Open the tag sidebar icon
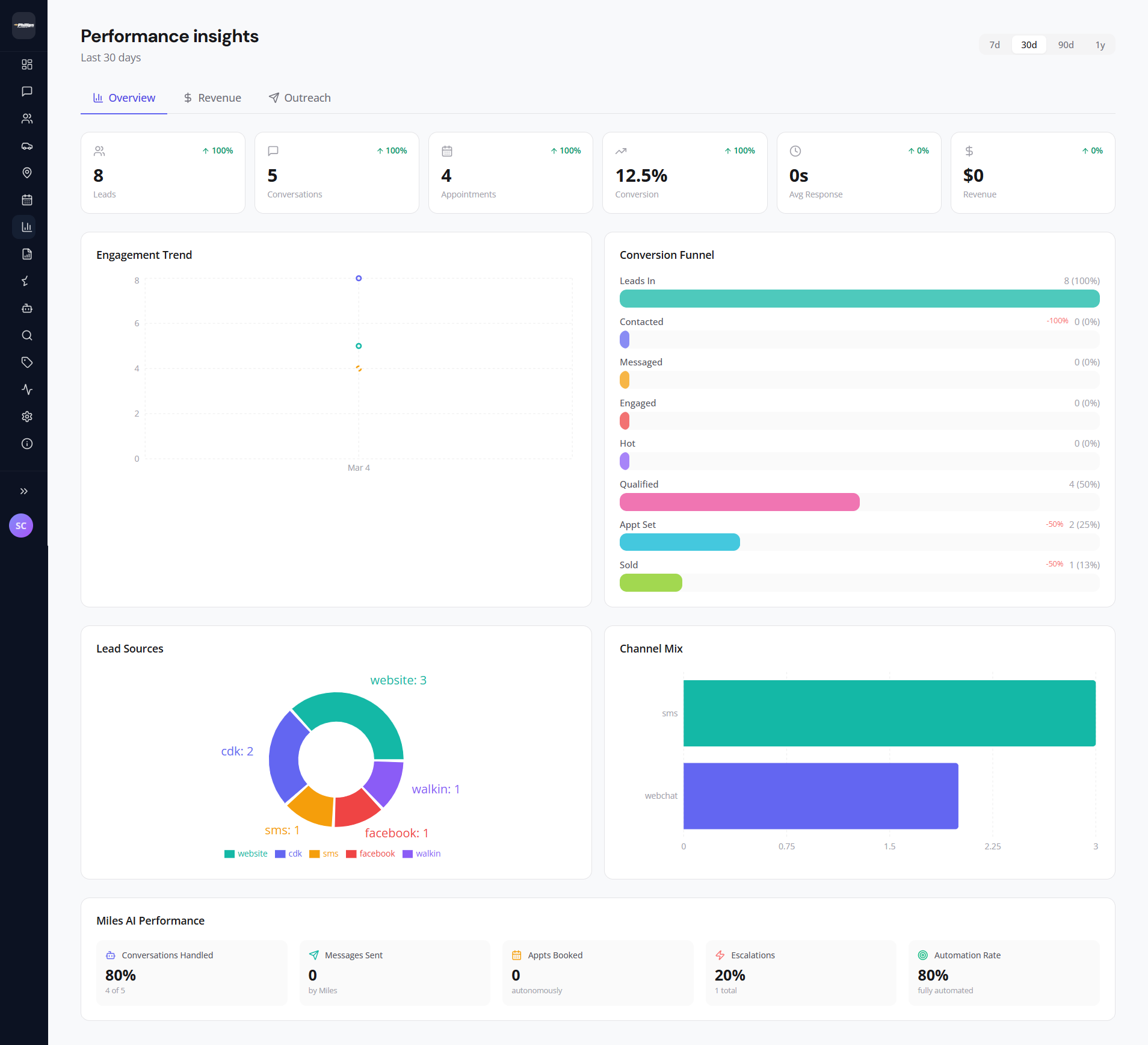 tap(26, 362)
